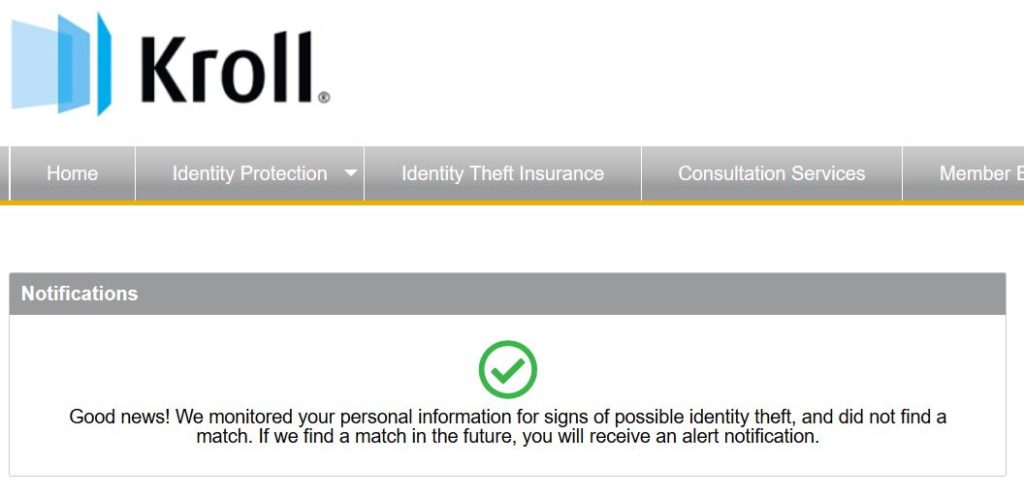Open the Home navigation item
The height and width of the screenshot is (497, 1024).
pos(72,173)
